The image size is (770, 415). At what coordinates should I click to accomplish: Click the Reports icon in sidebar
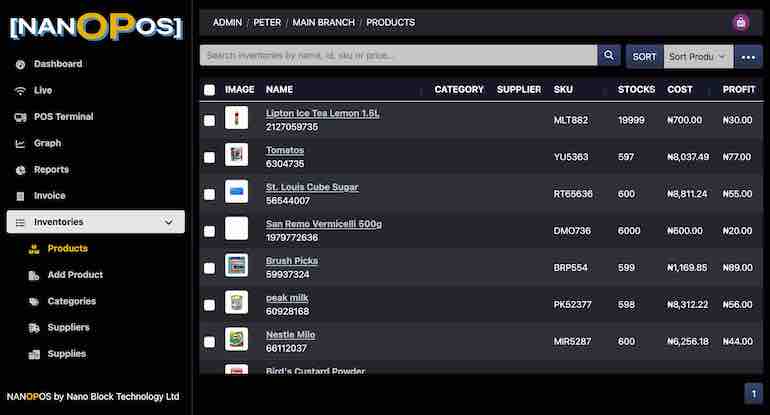tap(20, 170)
